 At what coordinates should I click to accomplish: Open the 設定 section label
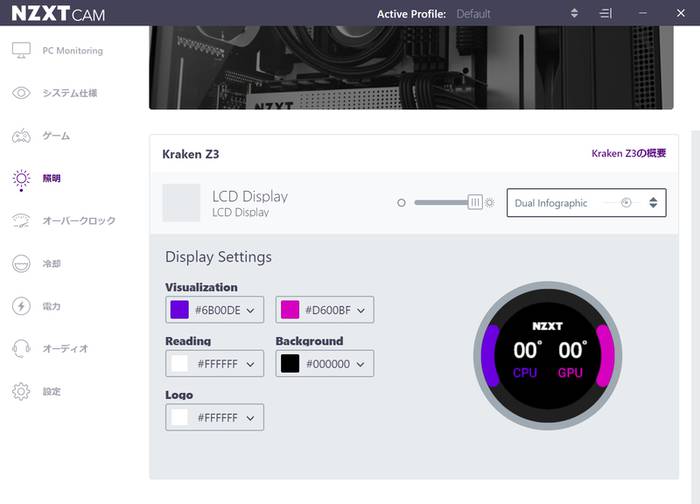pos(51,392)
